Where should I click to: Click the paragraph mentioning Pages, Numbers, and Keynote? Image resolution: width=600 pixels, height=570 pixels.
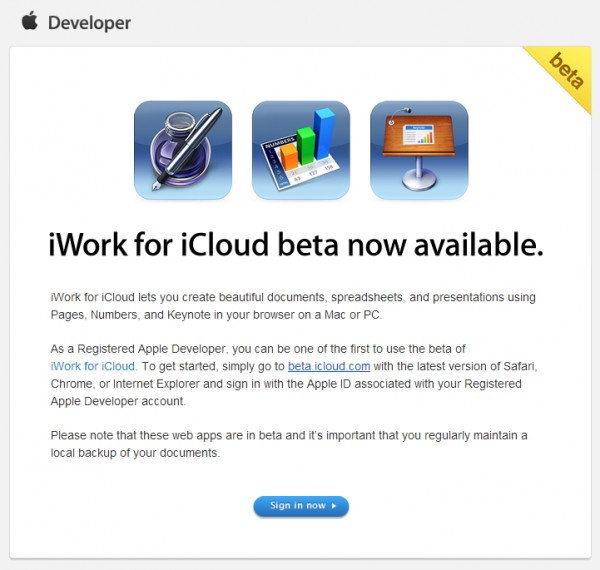coord(292,306)
